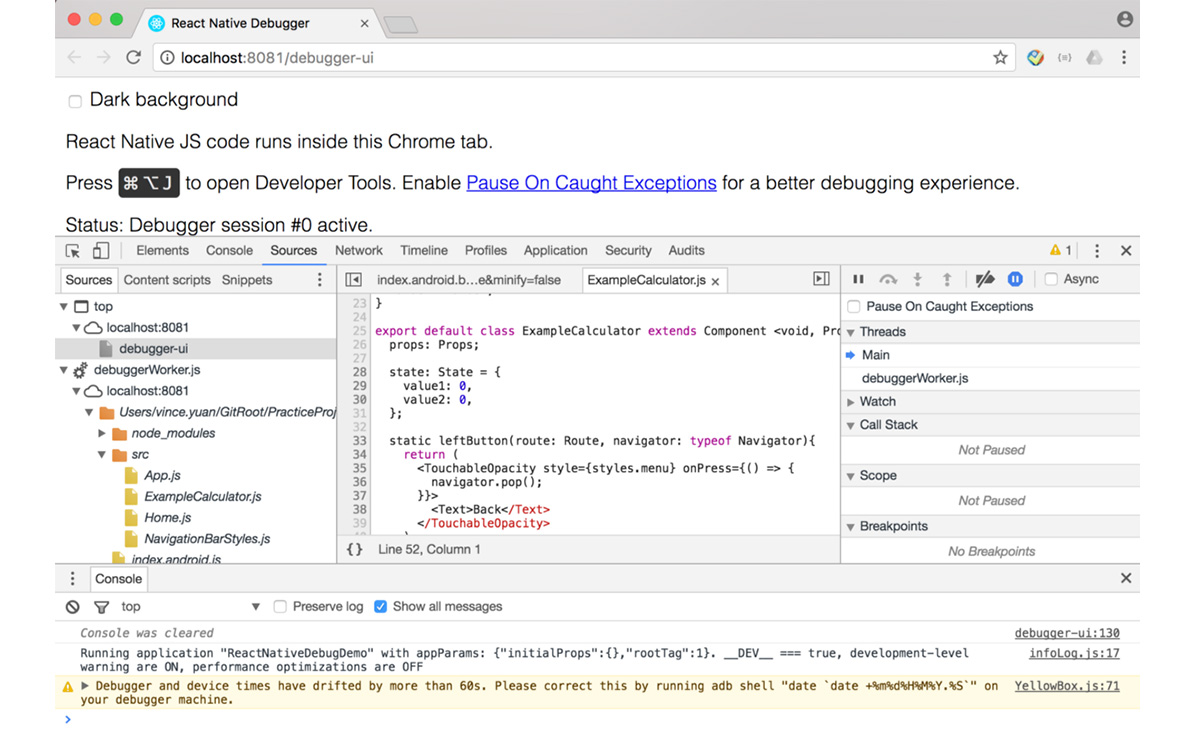Switch to the Profiles tab
This screenshot has height=730, width=1200.
click(486, 251)
